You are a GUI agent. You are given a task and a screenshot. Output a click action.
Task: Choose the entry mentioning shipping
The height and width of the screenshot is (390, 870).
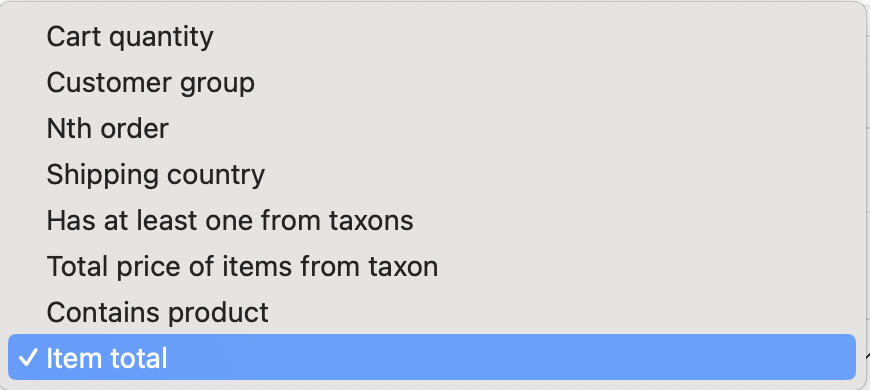click(432, 175)
